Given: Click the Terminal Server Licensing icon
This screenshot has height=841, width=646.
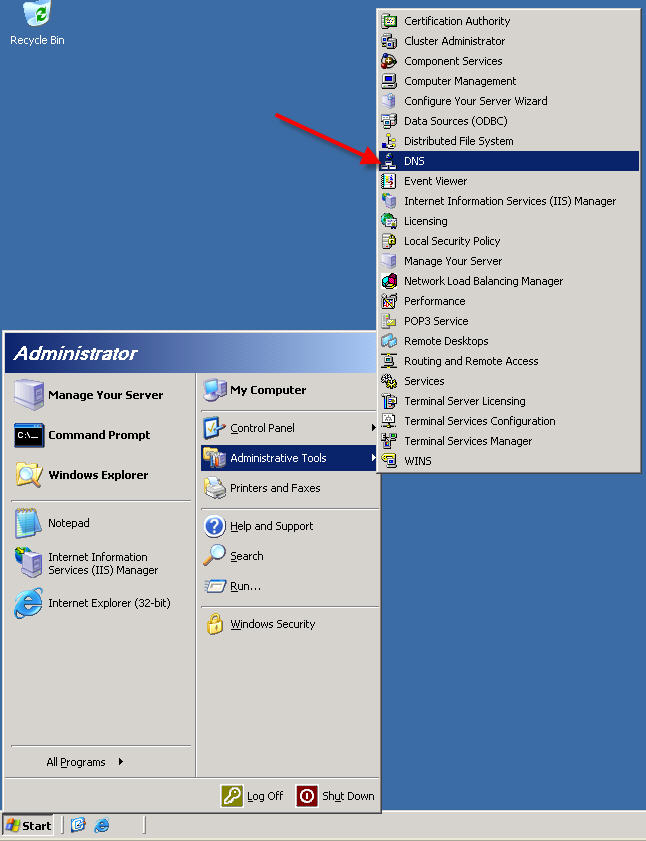Looking at the screenshot, I should tap(389, 401).
